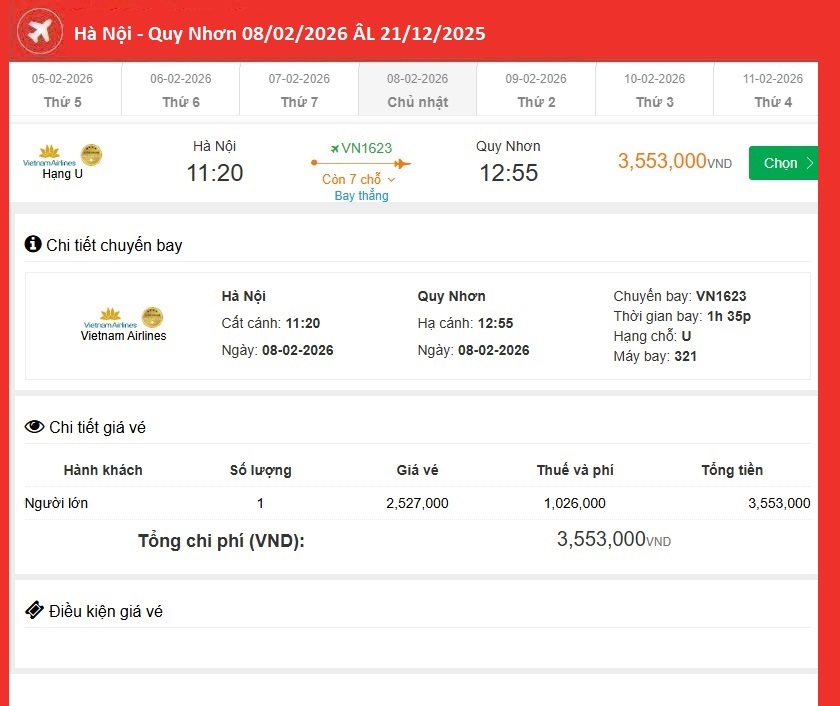Click the info icon beside Chi tiết chuyến bay

pos(33,244)
